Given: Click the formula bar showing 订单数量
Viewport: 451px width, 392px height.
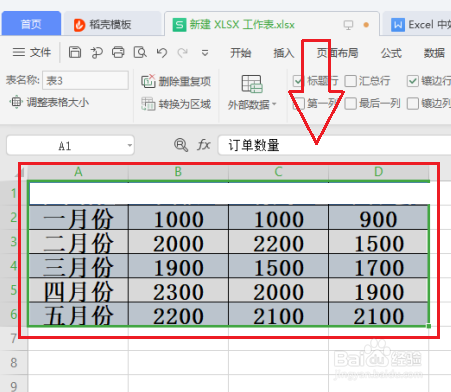Looking at the screenshot, I should [x=334, y=145].
